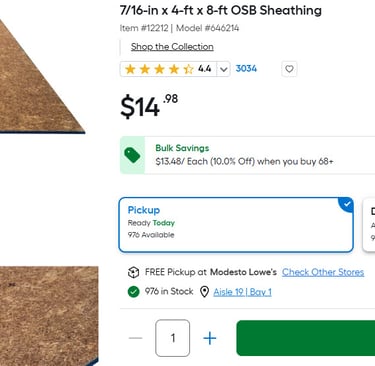
Task: Click the green in-stock checkmark icon
Action: tap(133, 292)
